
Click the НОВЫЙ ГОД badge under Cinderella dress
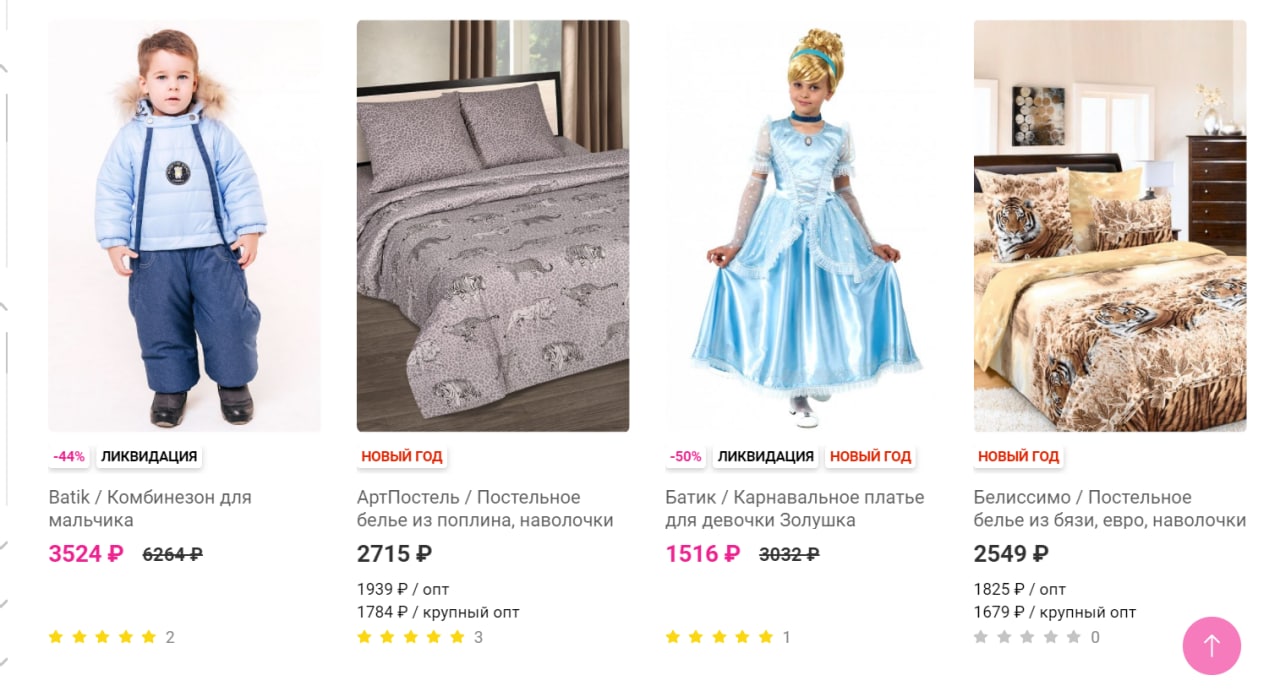click(871, 456)
